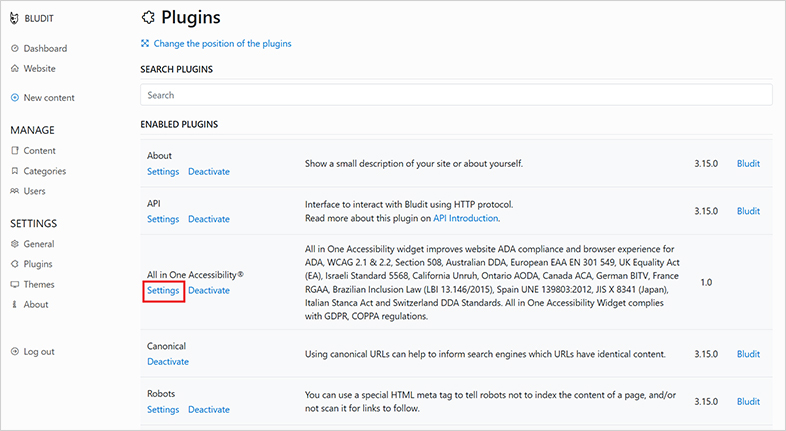Open Settings for the Robots plugin
Image resolution: width=786 pixels, height=431 pixels.
click(163, 410)
